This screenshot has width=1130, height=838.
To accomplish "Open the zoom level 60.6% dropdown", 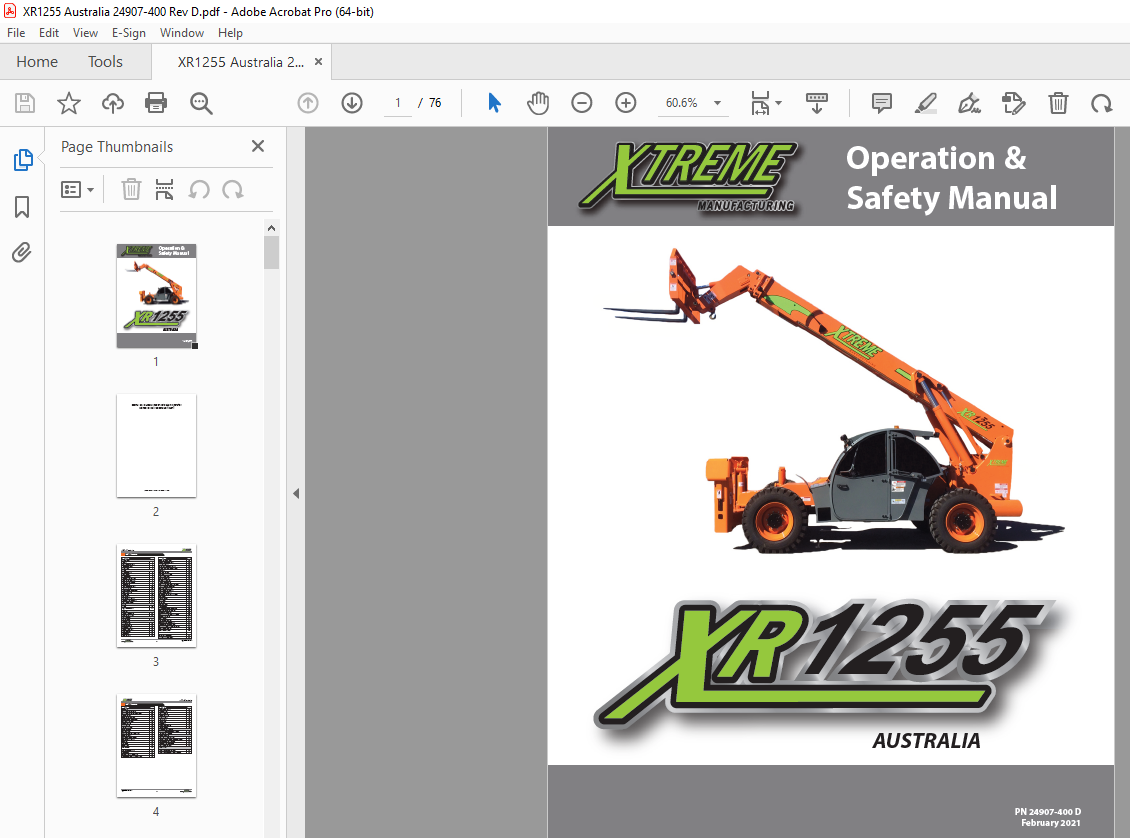I will 717,103.
